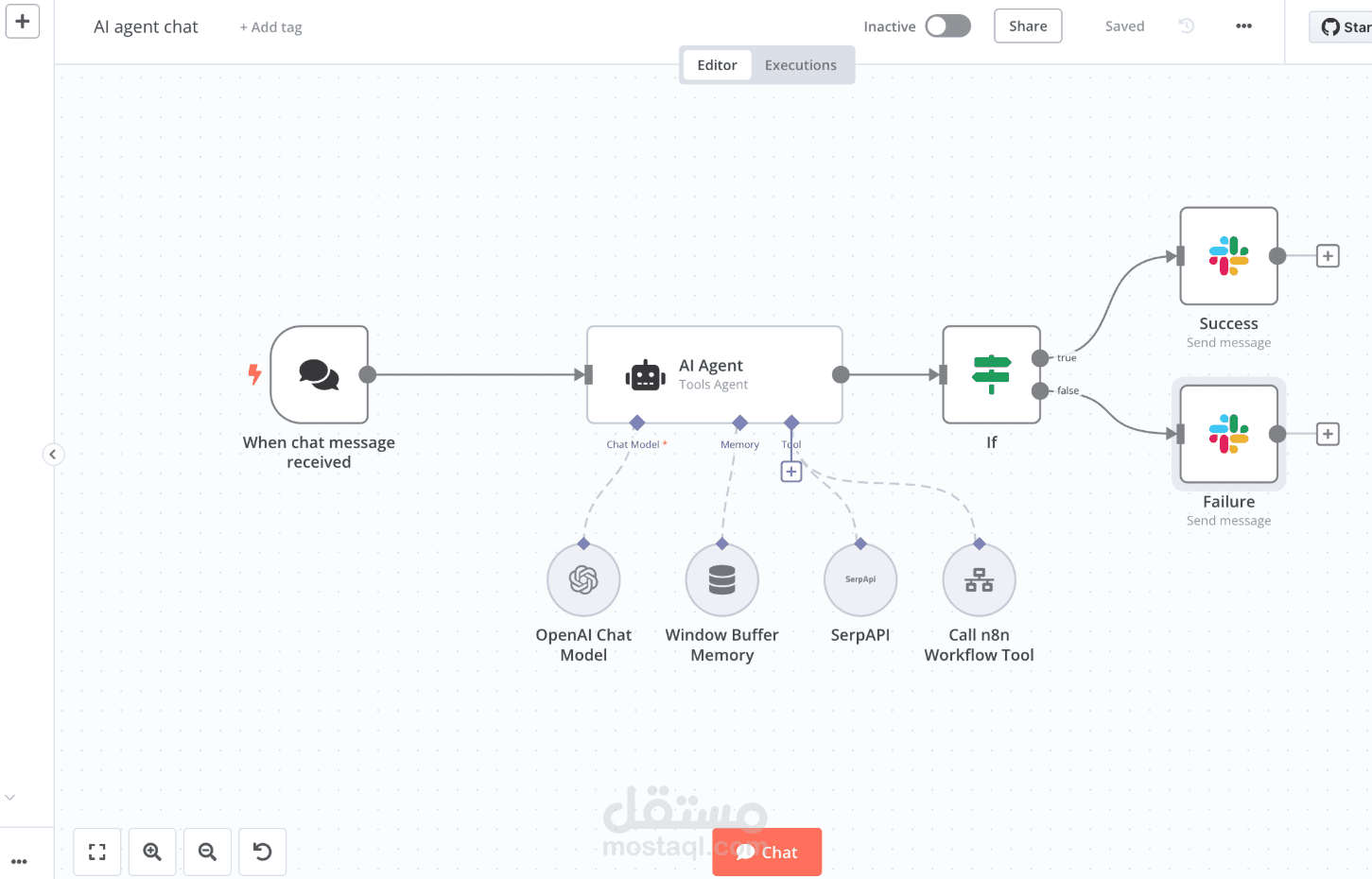Click the plus to add another Tool
This screenshot has height=879, width=1372.
pos(791,470)
